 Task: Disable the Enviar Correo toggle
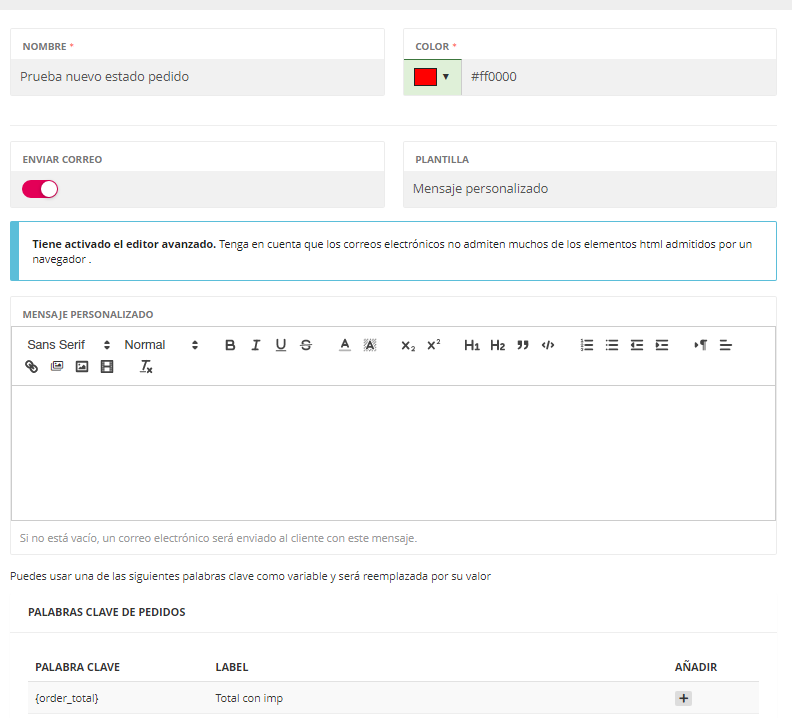[x=40, y=189]
